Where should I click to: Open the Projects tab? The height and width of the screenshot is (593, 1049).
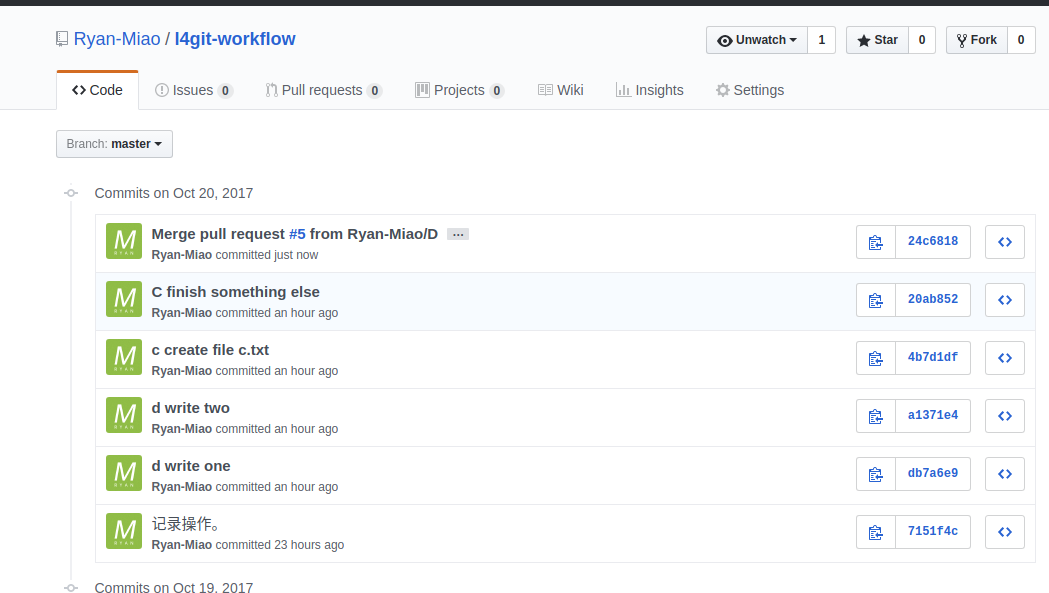[459, 90]
